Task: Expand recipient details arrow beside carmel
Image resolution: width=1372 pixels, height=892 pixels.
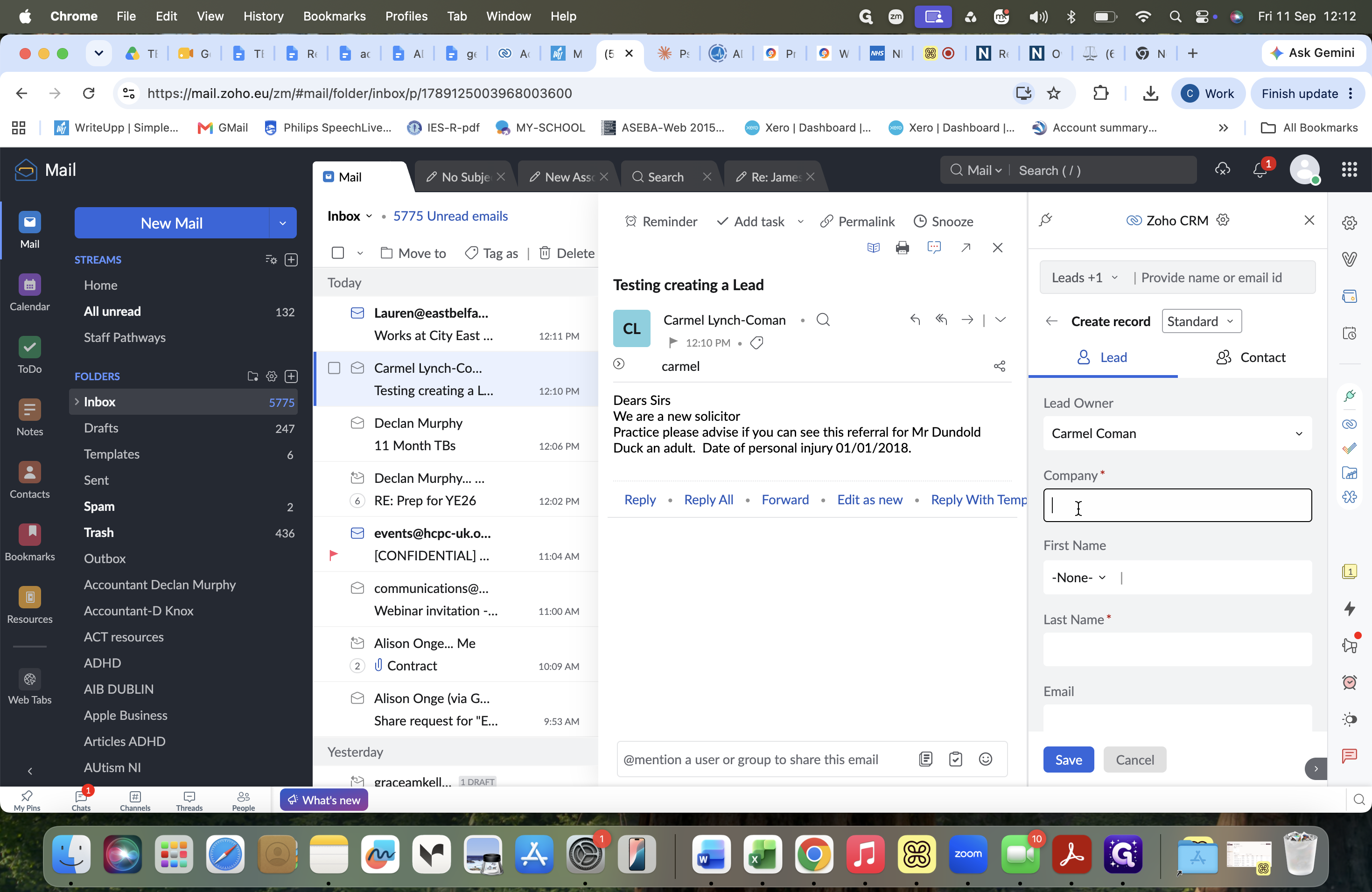Action: 618,364
